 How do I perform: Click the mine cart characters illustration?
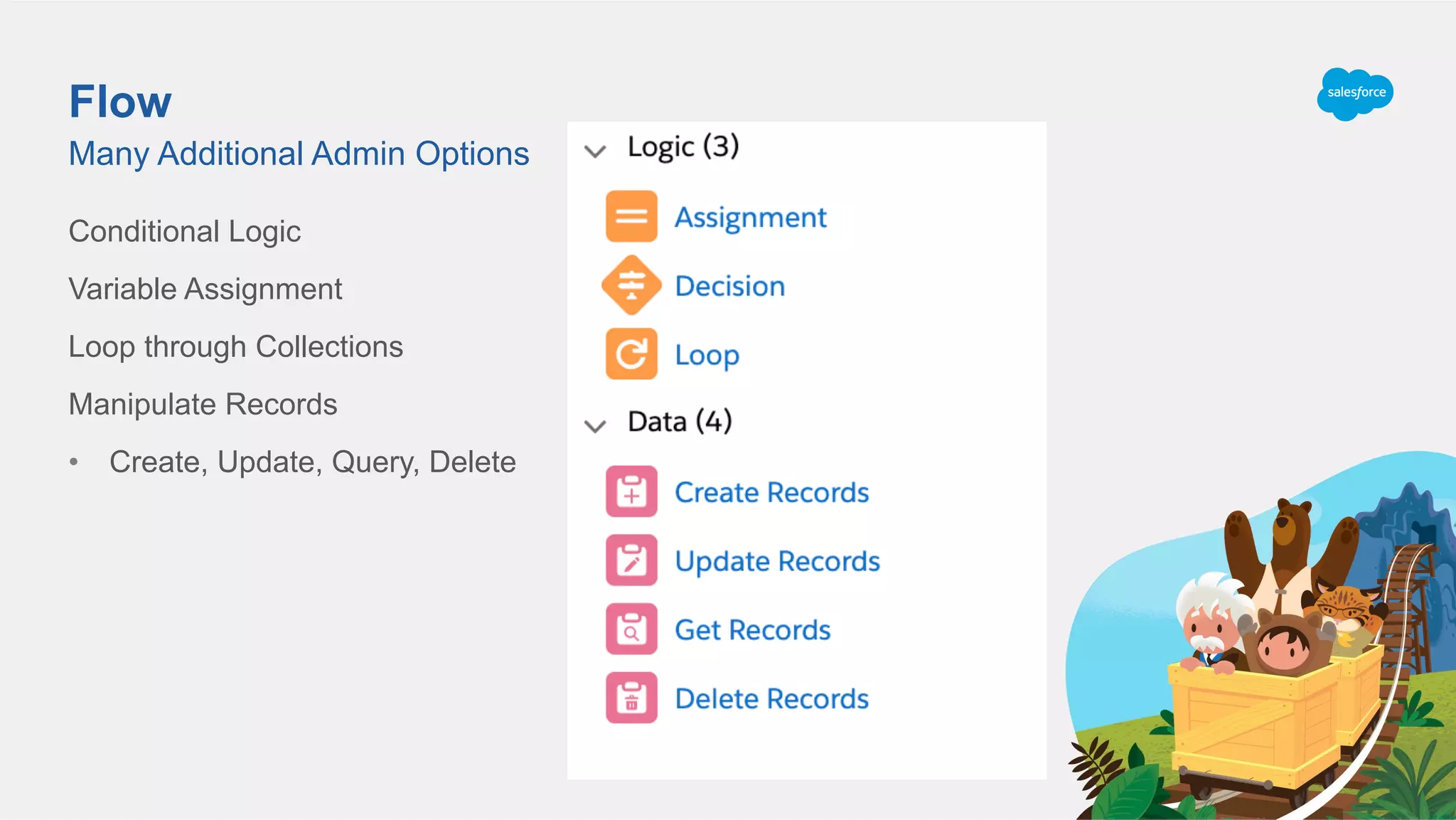(x=1260, y=635)
